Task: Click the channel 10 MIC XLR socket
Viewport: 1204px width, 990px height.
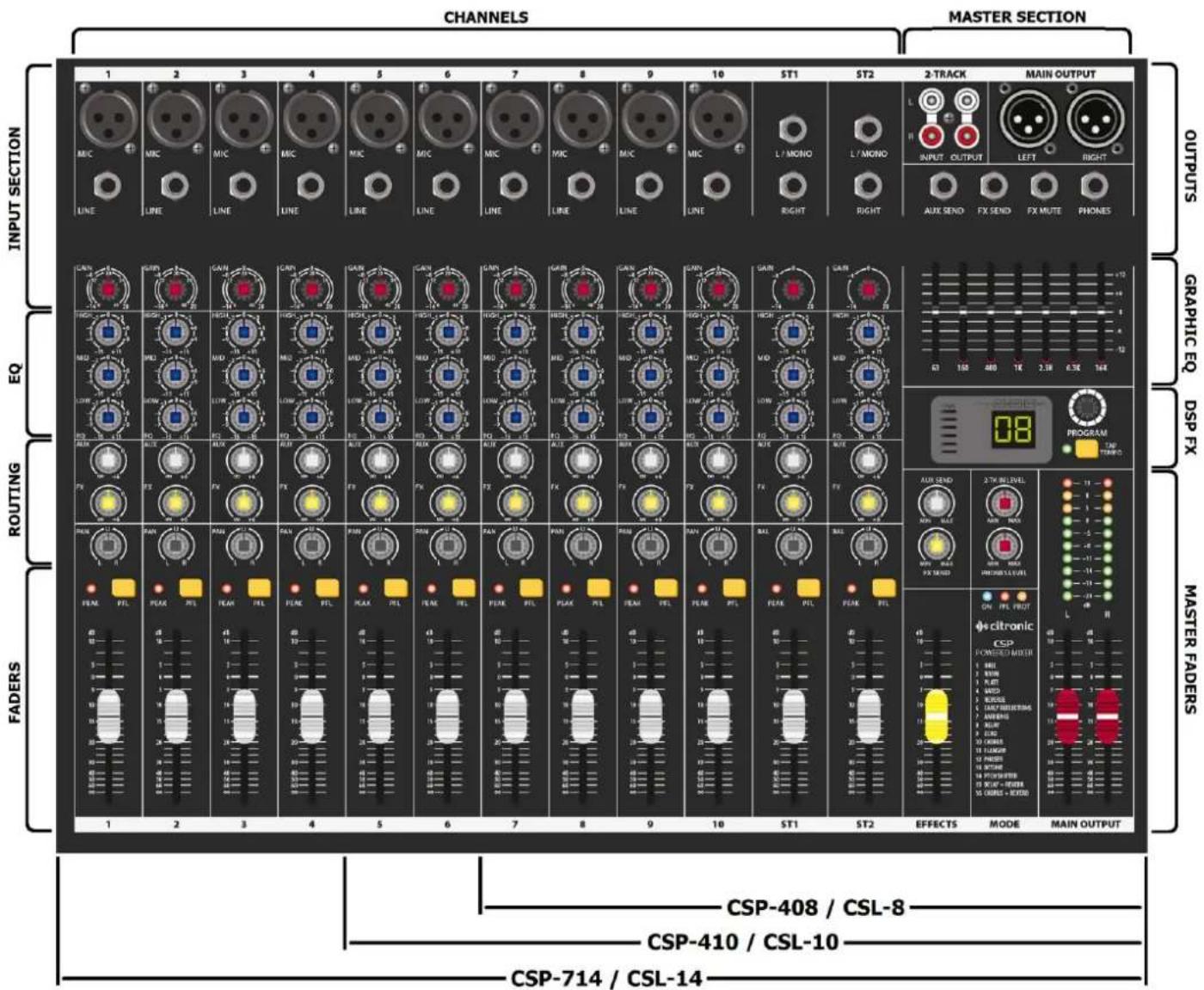Action: pyautogui.click(x=717, y=118)
